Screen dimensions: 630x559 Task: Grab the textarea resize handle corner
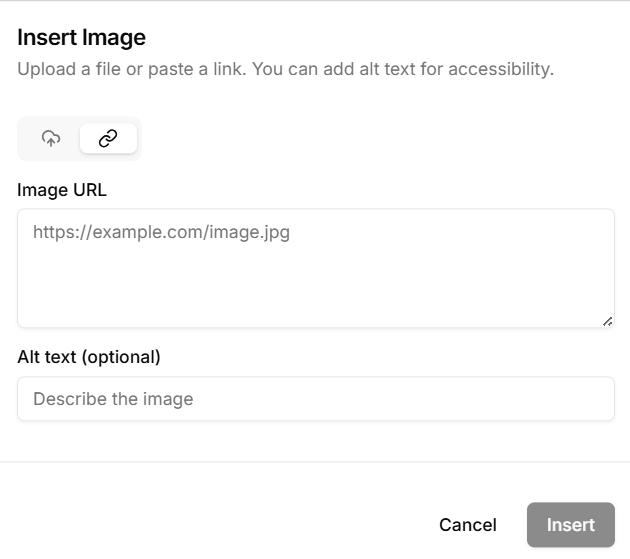pos(607,321)
